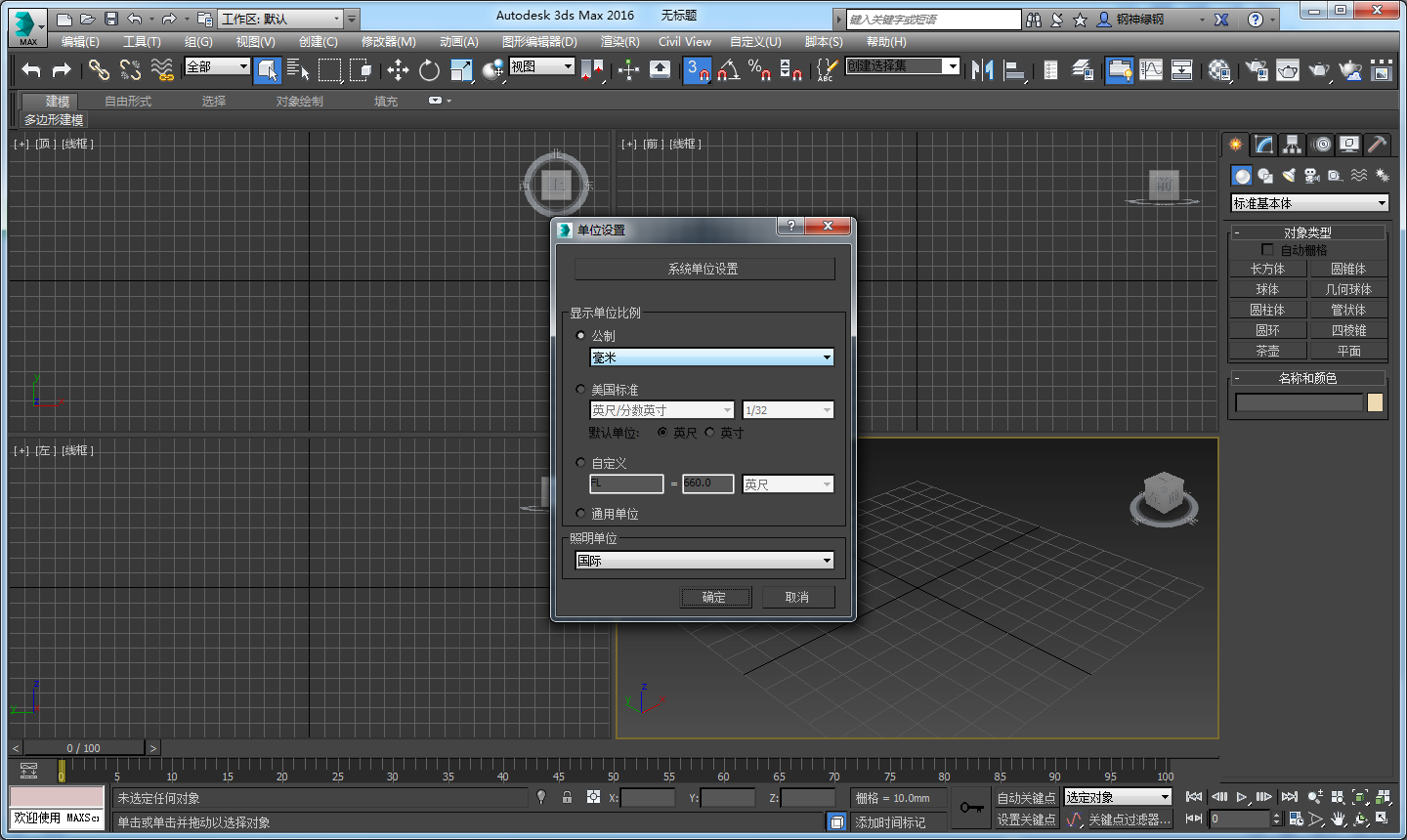The image size is (1407, 840).
Task: Select the 自定义 radio button
Action: click(x=580, y=462)
